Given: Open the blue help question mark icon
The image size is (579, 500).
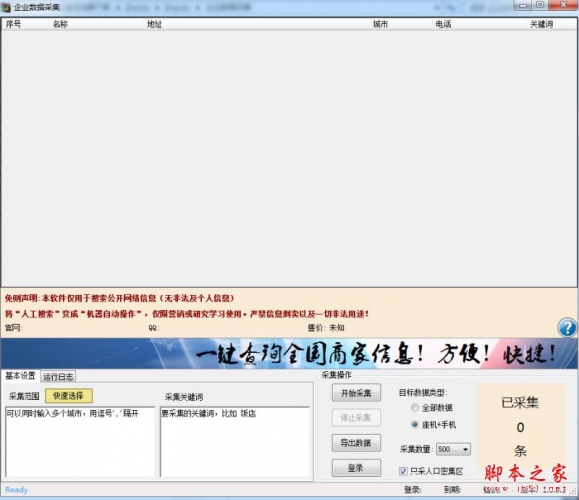Looking at the screenshot, I should tap(567, 328).
